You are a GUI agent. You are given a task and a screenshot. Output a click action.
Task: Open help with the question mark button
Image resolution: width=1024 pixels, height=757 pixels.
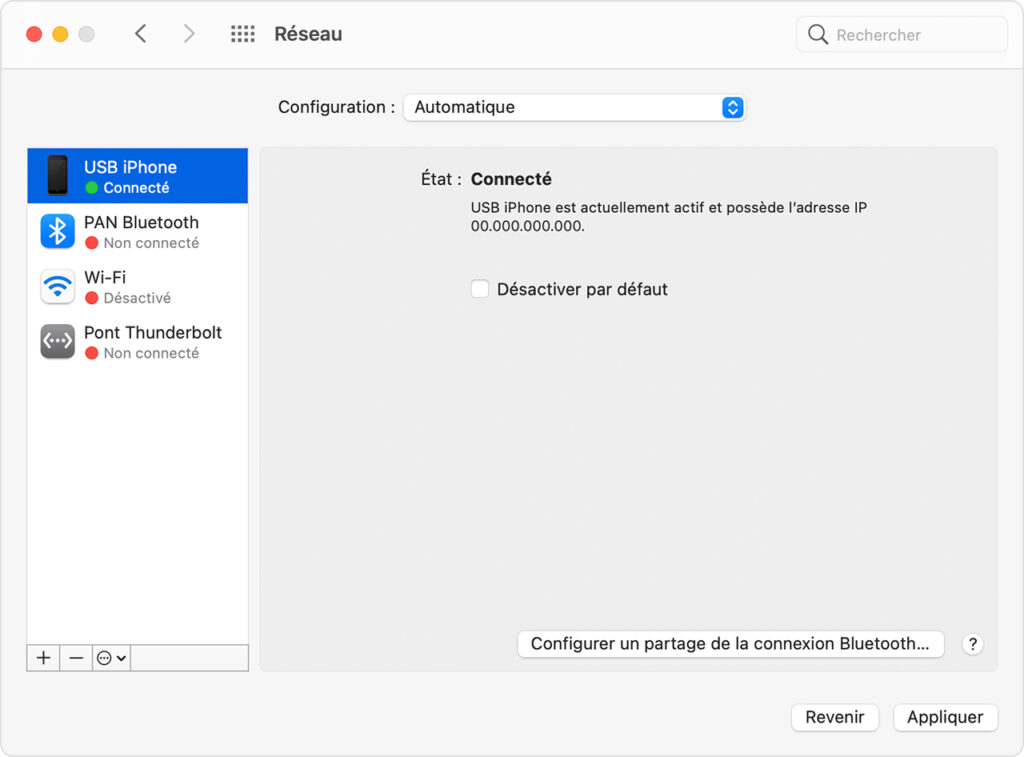tap(972, 644)
